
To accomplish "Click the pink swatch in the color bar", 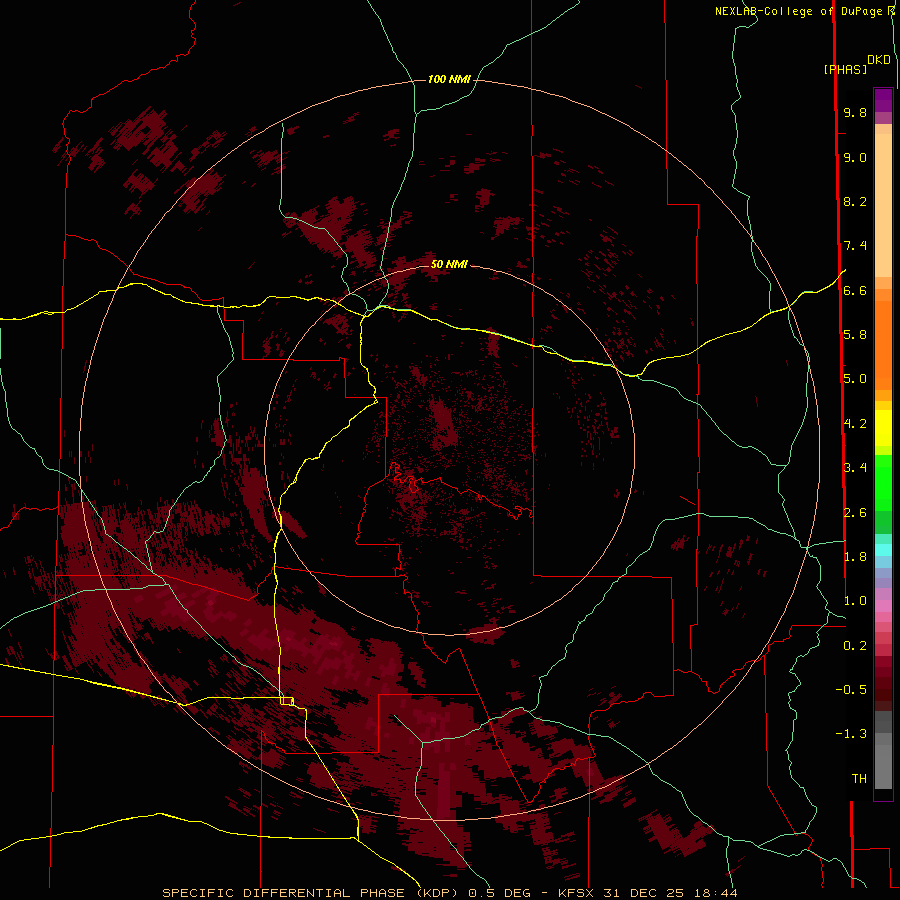I will tap(883, 606).
